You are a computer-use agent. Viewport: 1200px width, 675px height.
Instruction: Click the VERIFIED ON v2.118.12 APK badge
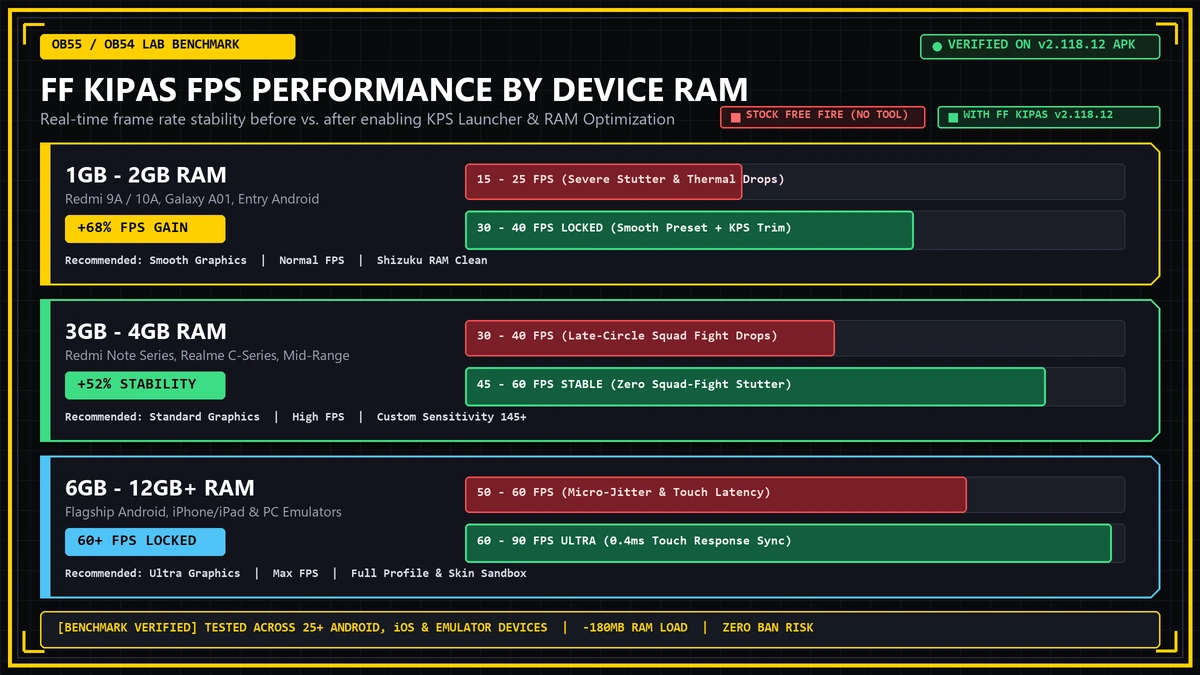pos(1040,46)
